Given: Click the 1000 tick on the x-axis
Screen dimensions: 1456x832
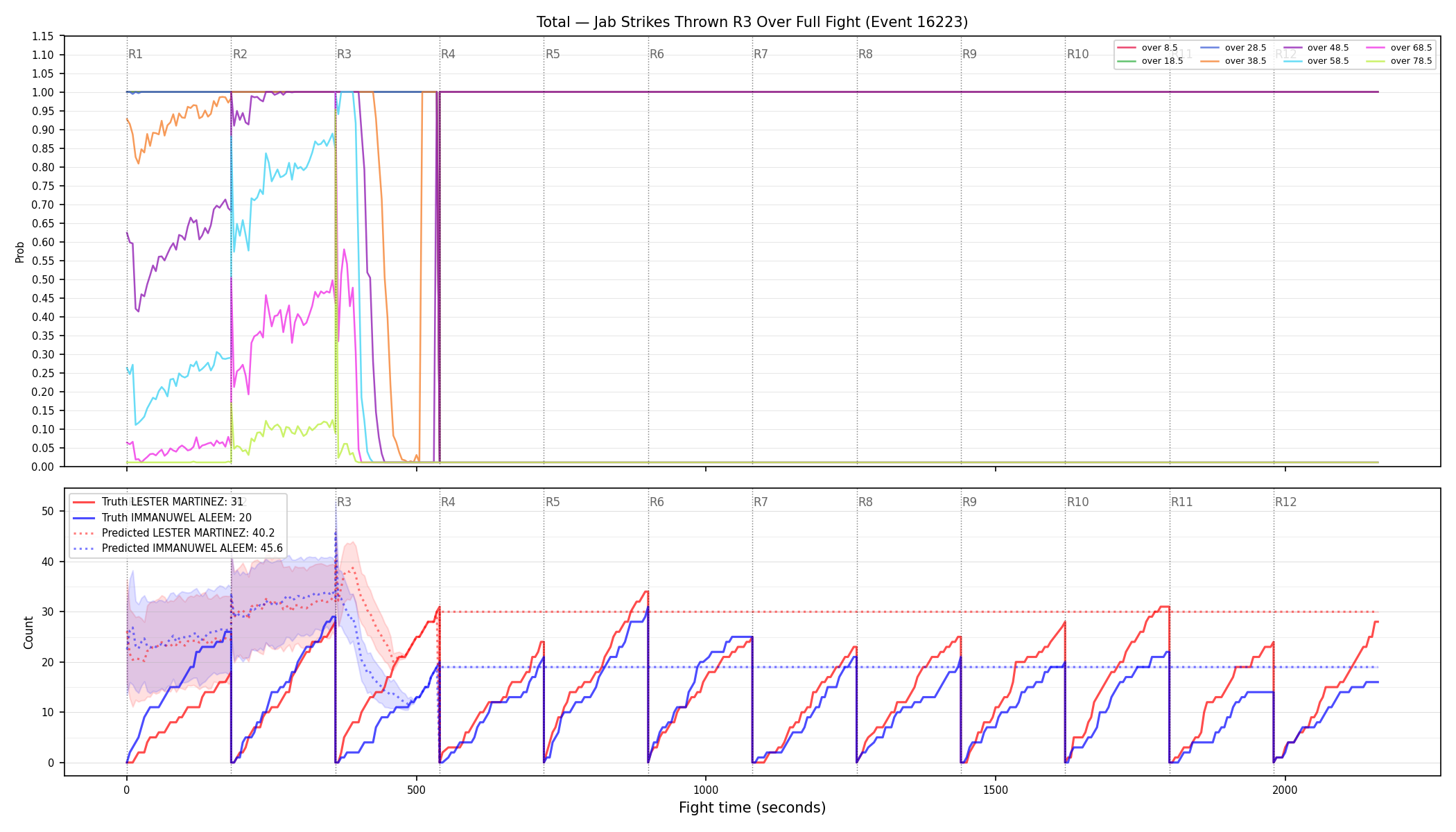Looking at the screenshot, I should pyautogui.click(x=706, y=790).
